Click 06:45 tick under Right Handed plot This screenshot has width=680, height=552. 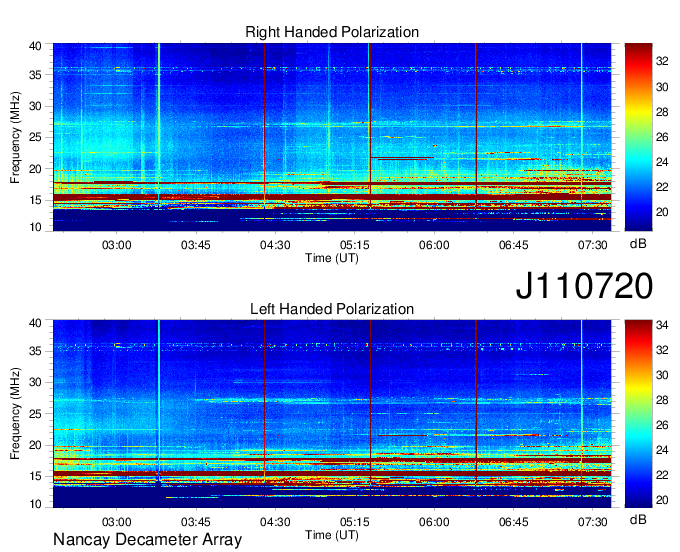513,245
